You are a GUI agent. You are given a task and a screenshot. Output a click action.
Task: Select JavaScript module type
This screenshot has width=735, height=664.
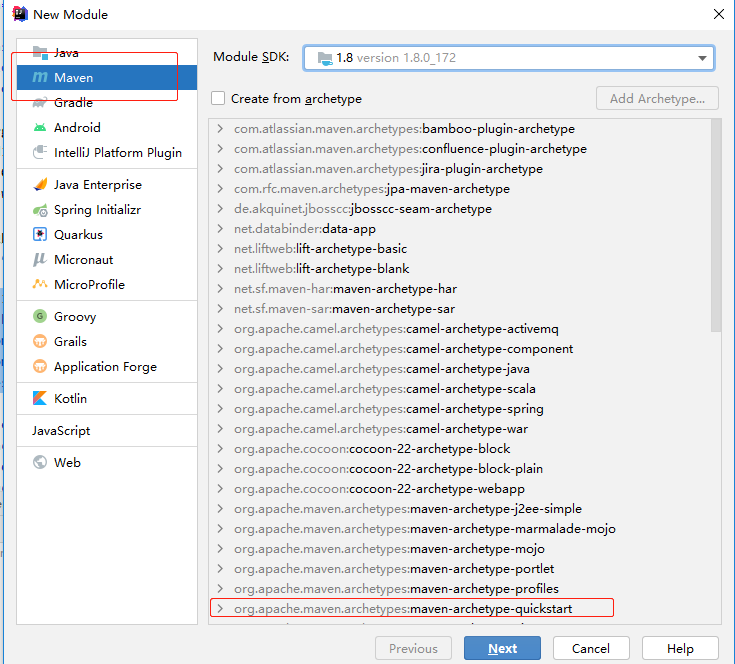107,431
